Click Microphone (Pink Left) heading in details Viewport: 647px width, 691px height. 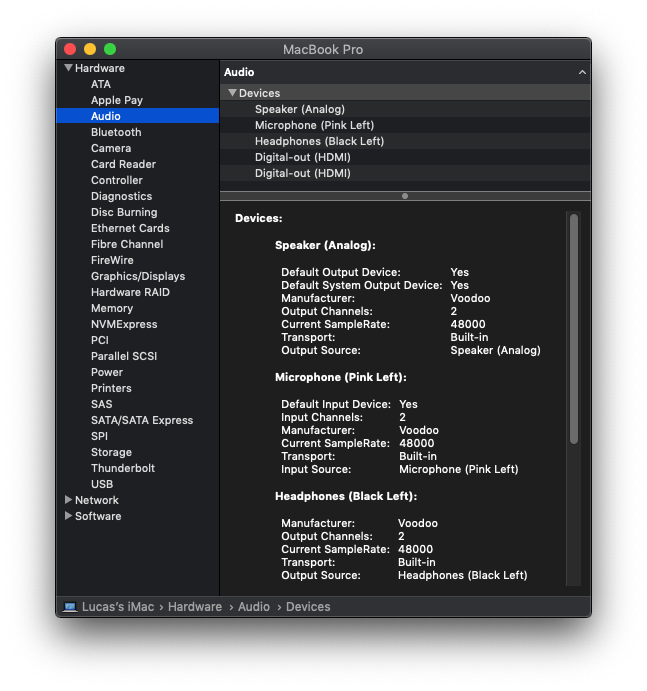click(341, 377)
